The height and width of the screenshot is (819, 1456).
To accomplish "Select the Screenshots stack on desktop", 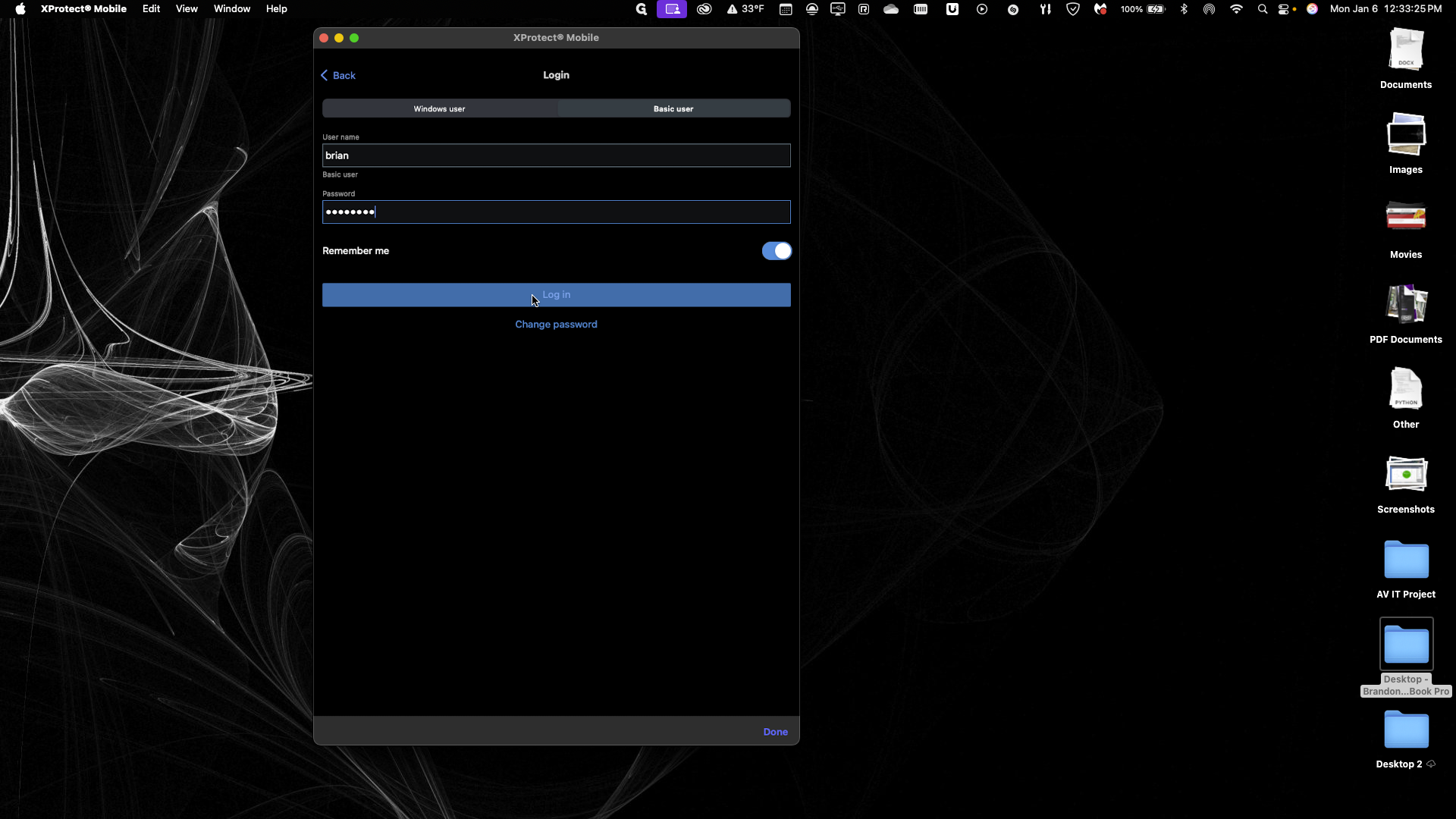I will (1406, 483).
